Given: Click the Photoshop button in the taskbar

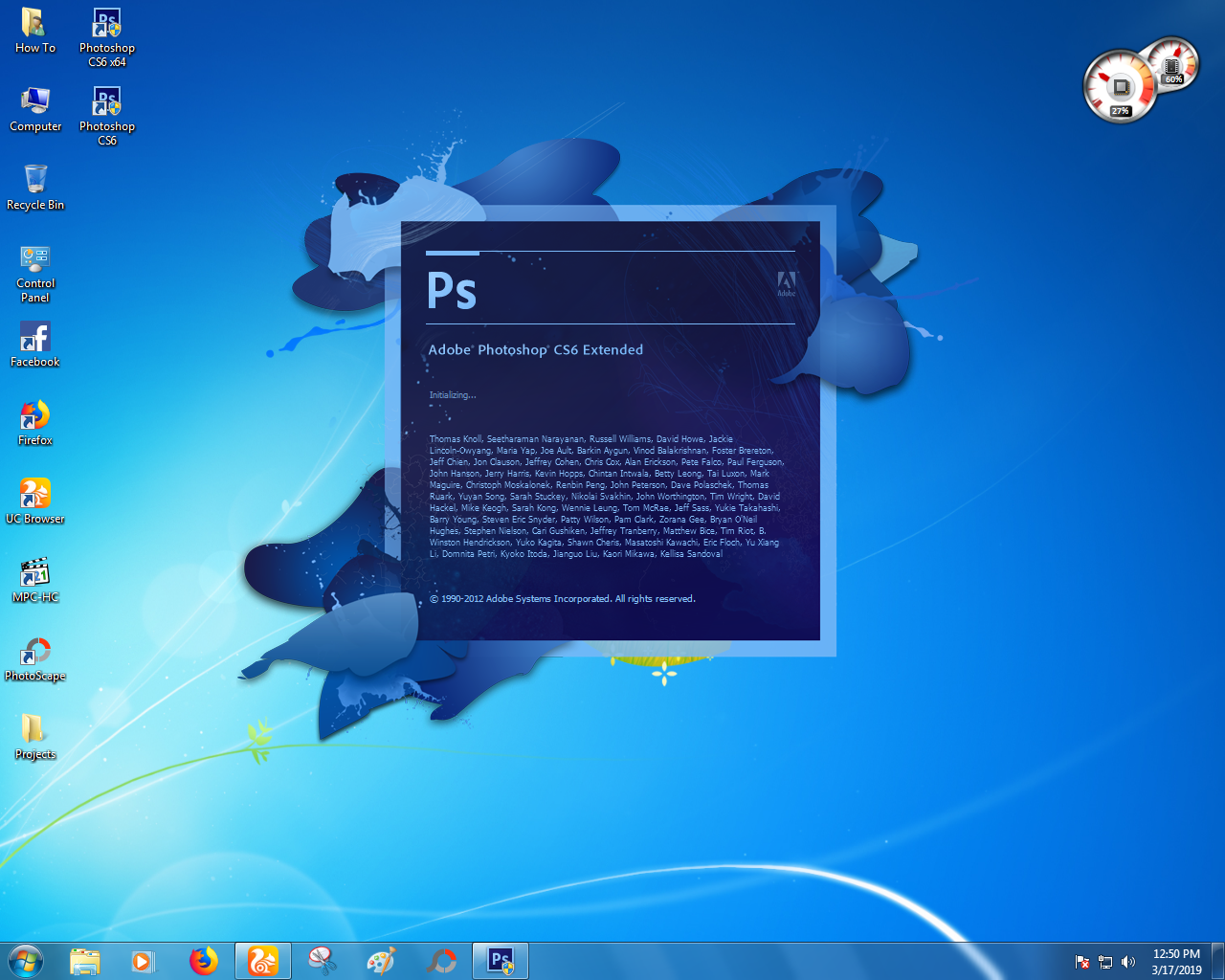Looking at the screenshot, I should [501, 961].
